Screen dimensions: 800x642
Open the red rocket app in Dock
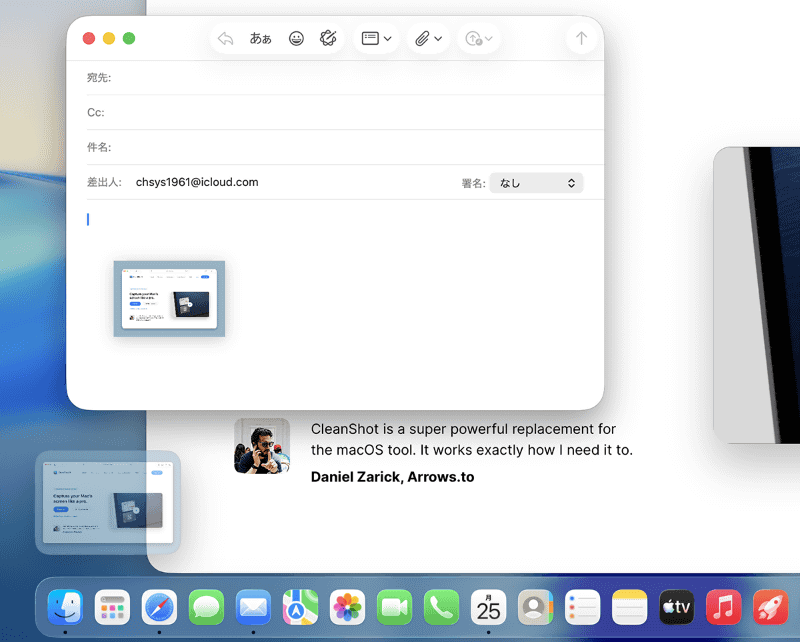(770, 607)
